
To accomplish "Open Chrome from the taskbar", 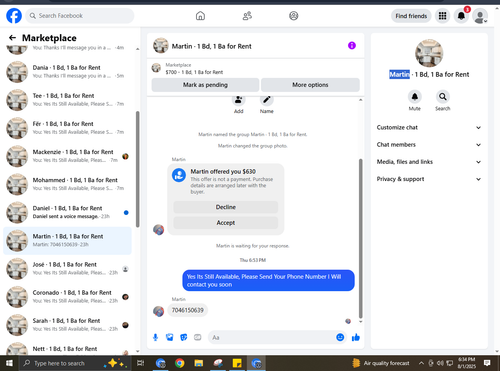I will click(180, 363).
